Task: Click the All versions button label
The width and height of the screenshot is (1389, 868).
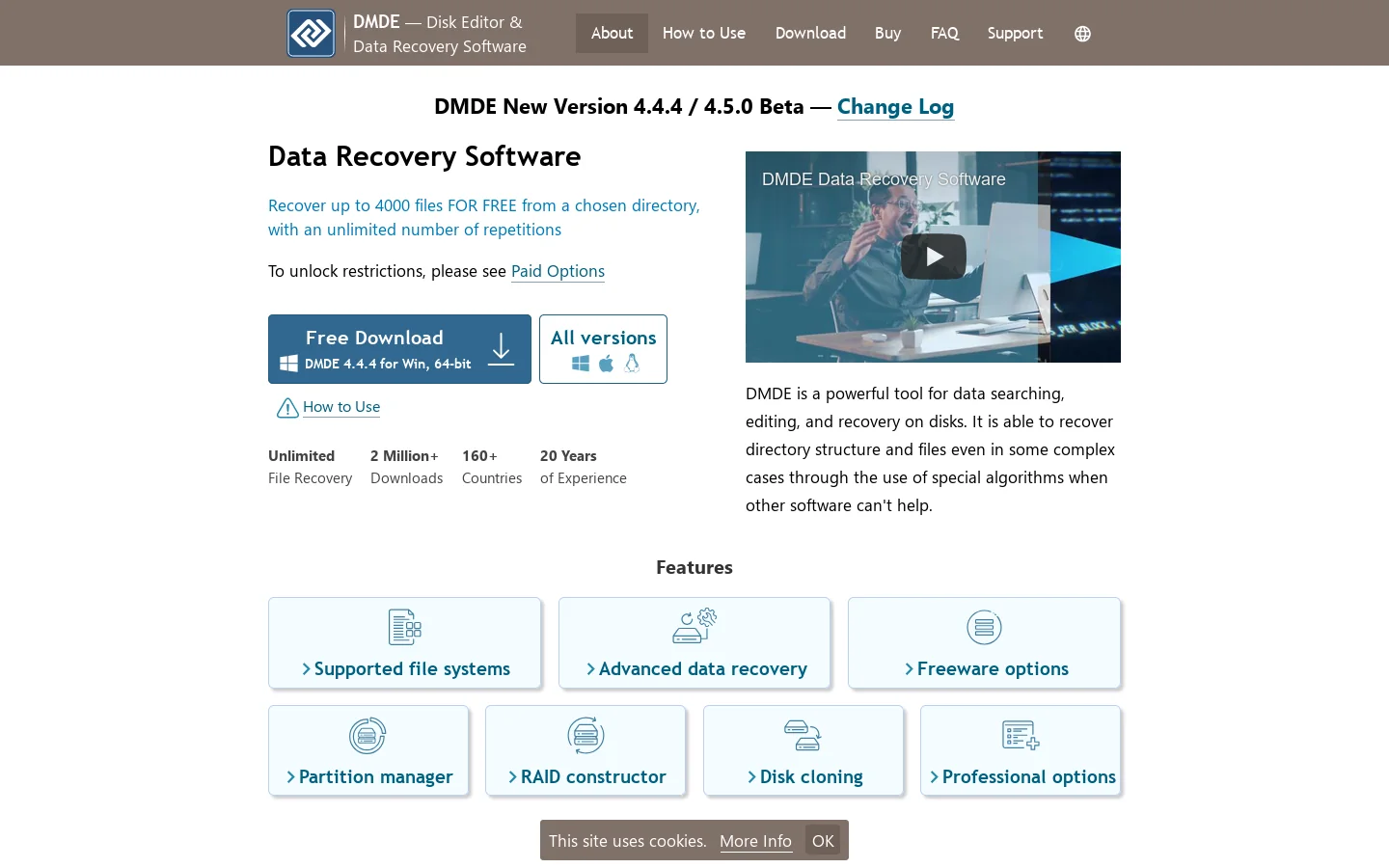Action: (603, 338)
